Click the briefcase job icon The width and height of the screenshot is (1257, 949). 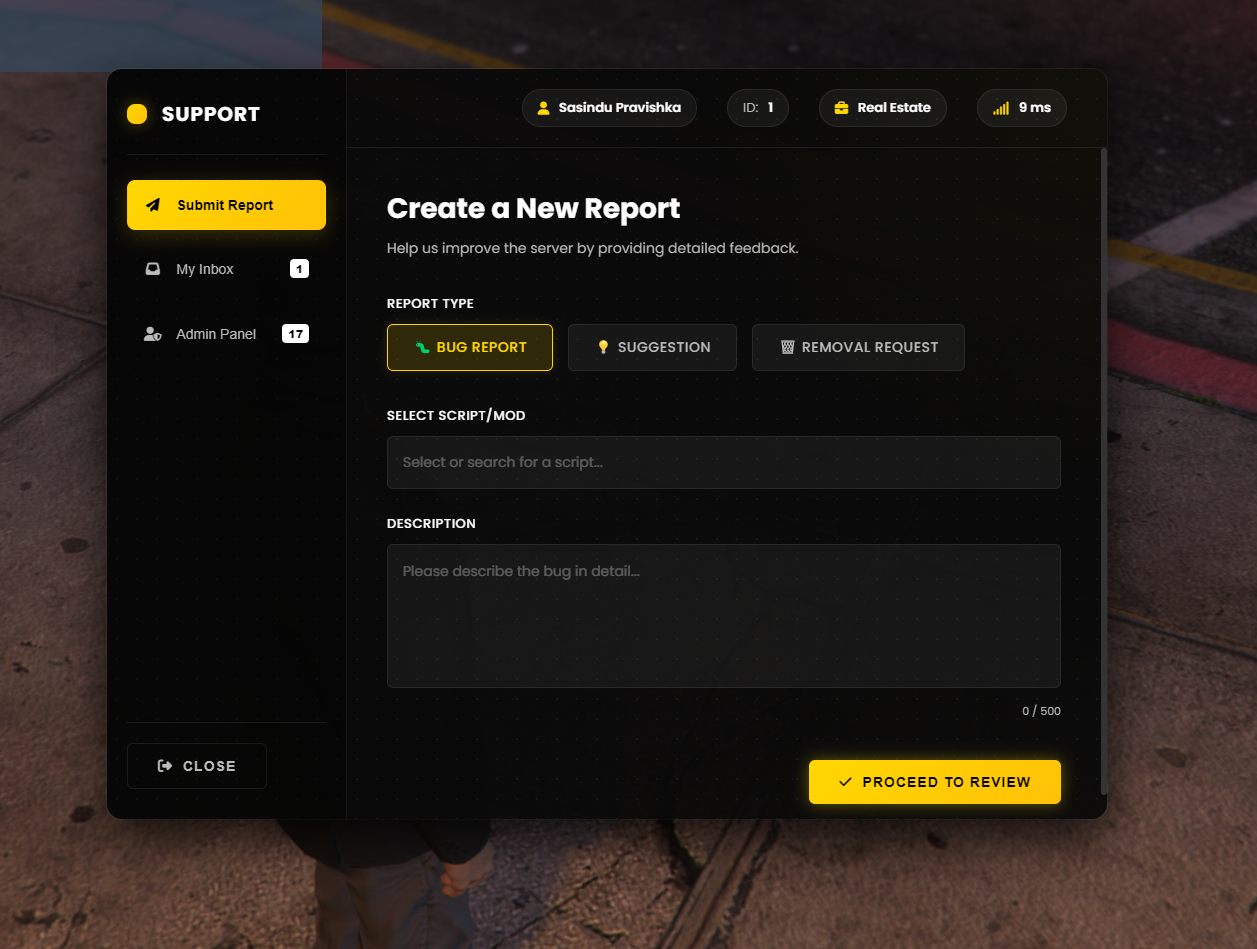coord(842,108)
